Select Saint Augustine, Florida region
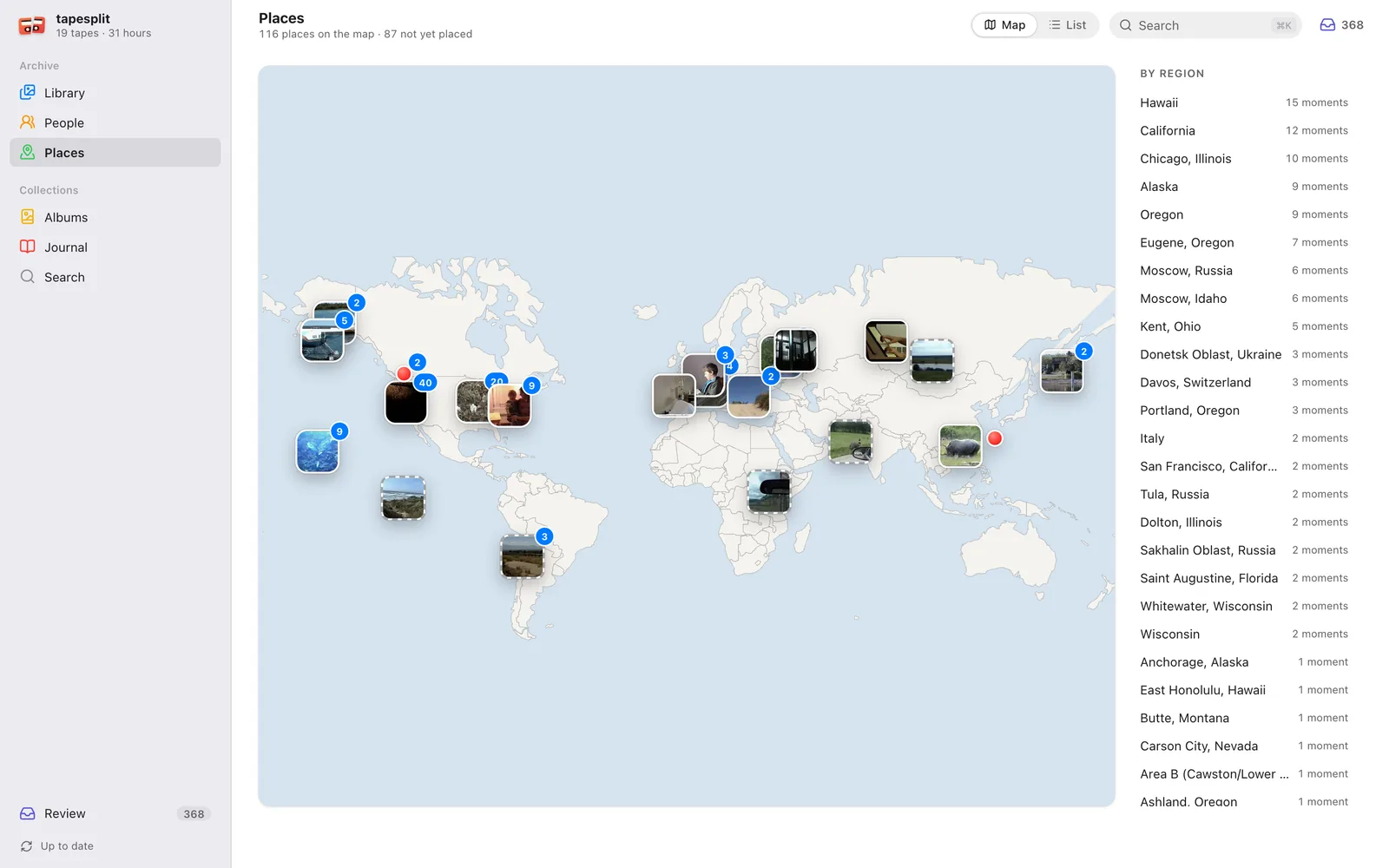The image size is (1389, 868). click(x=1244, y=578)
